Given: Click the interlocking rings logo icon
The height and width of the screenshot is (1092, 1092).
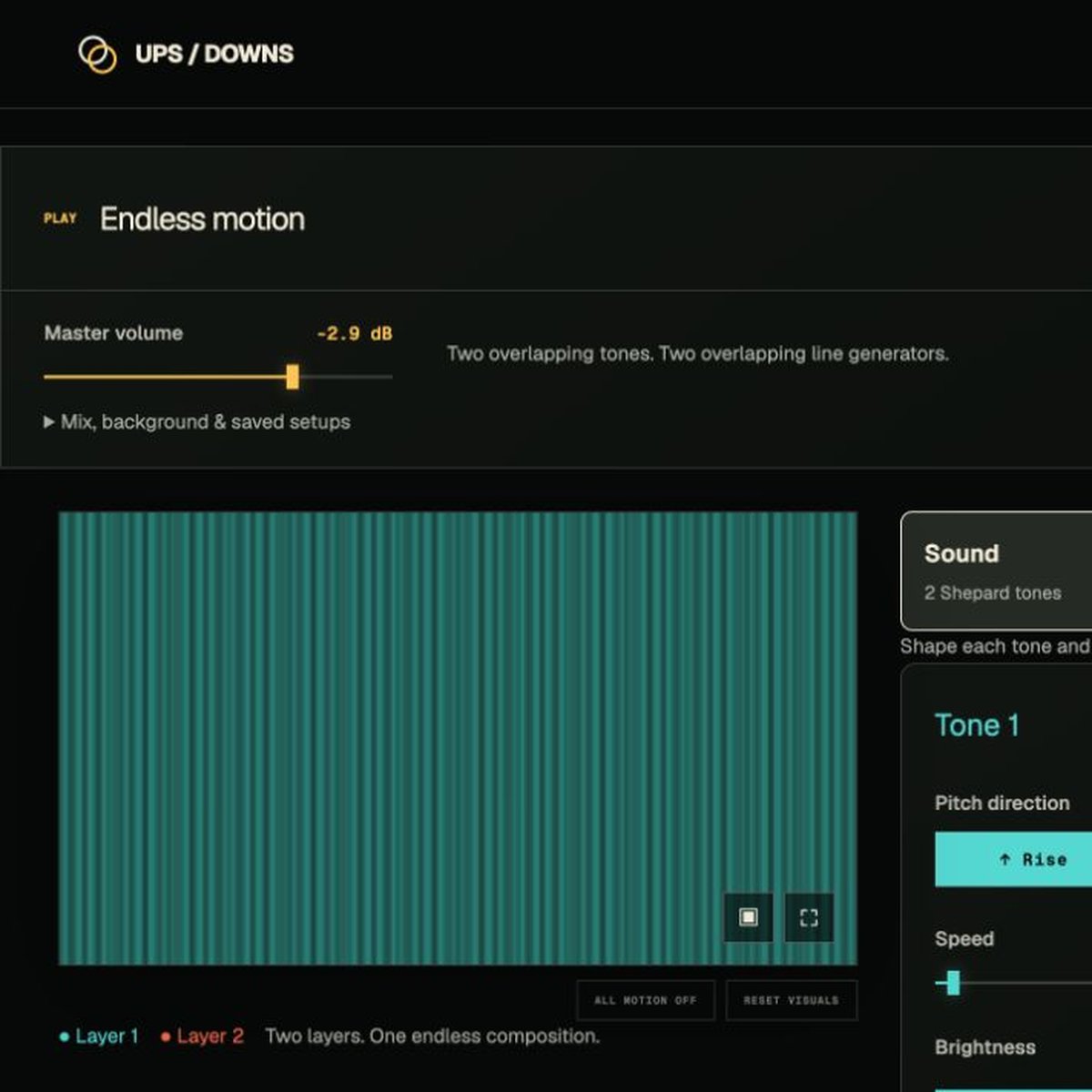Looking at the screenshot, I should point(97,54).
